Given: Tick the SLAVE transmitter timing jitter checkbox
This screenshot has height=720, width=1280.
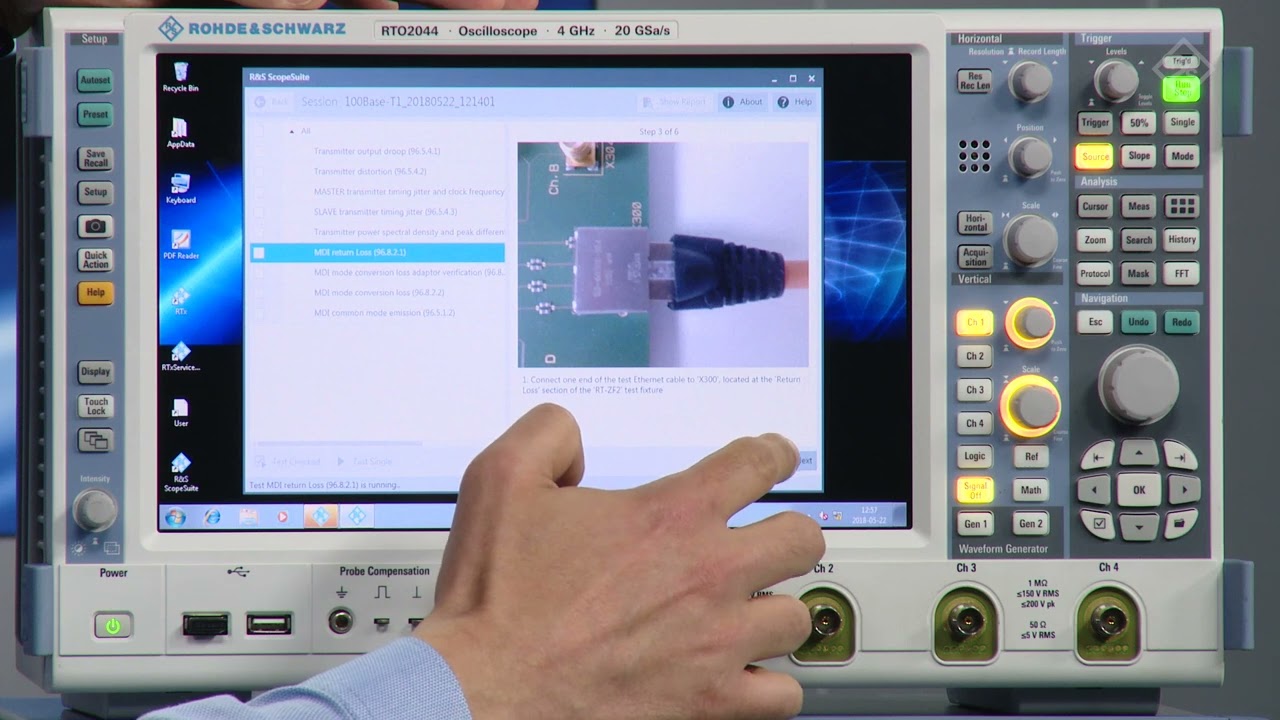Looking at the screenshot, I should coord(258,212).
